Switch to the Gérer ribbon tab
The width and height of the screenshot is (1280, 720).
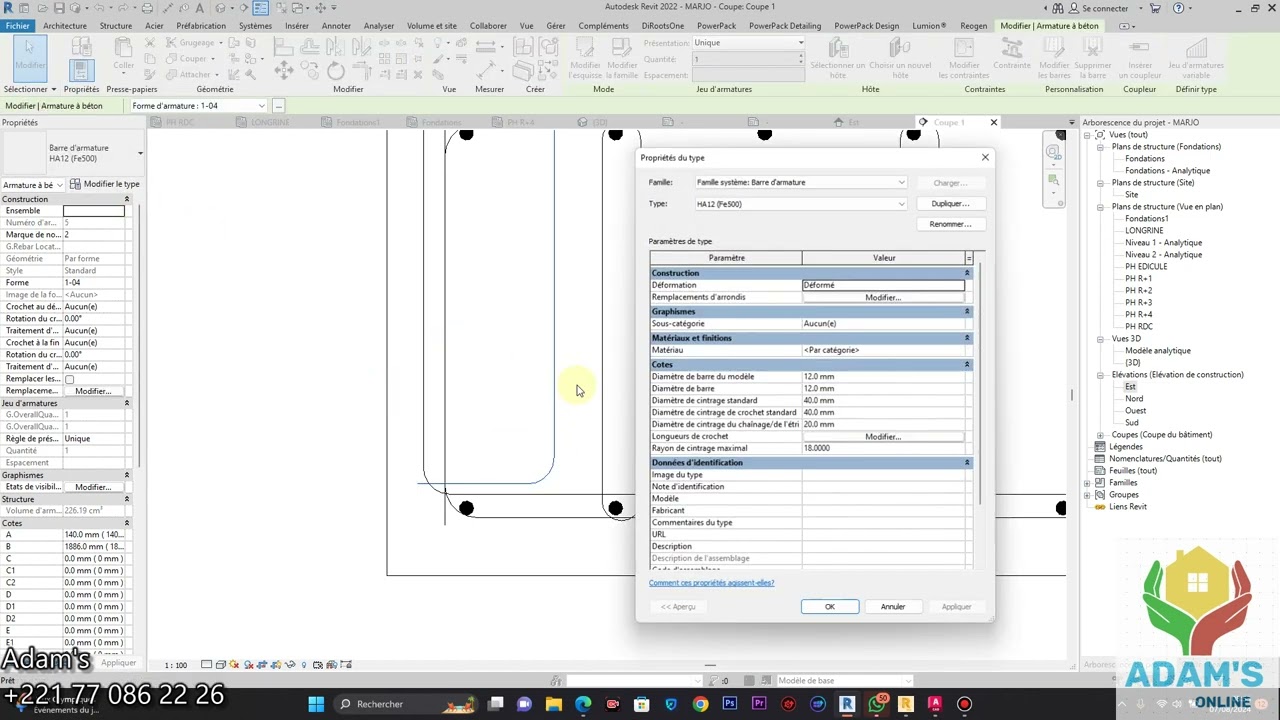coord(556,26)
